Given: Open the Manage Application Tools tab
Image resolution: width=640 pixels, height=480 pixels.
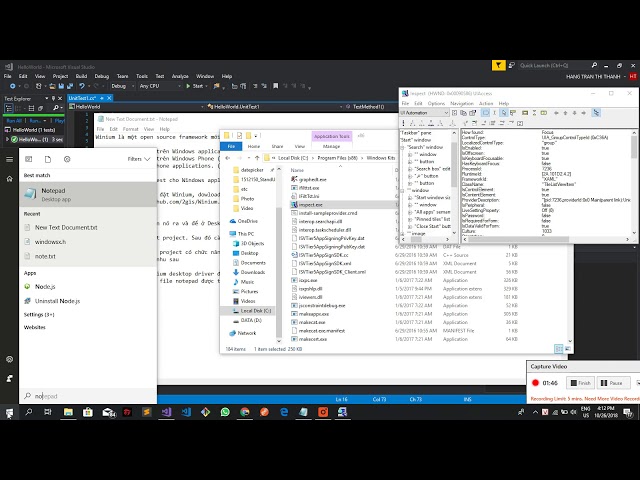Looking at the screenshot, I should (x=331, y=146).
